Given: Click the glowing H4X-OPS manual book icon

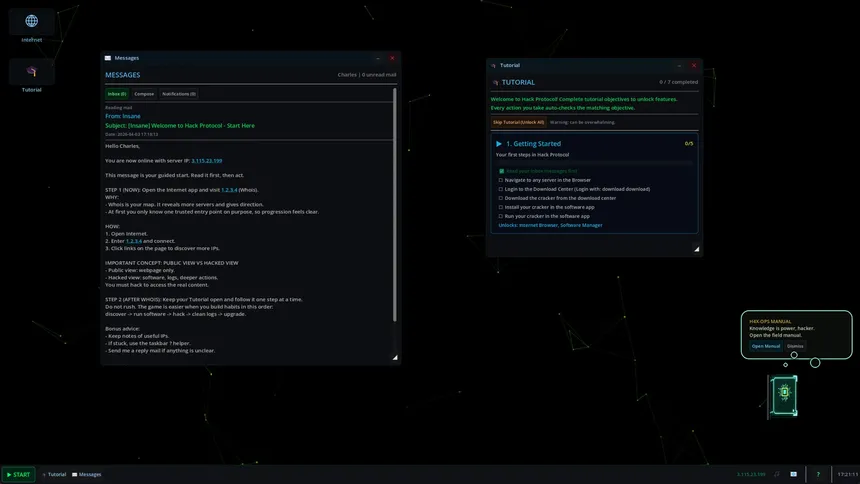Looking at the screenshot, I should pos(784,392).
